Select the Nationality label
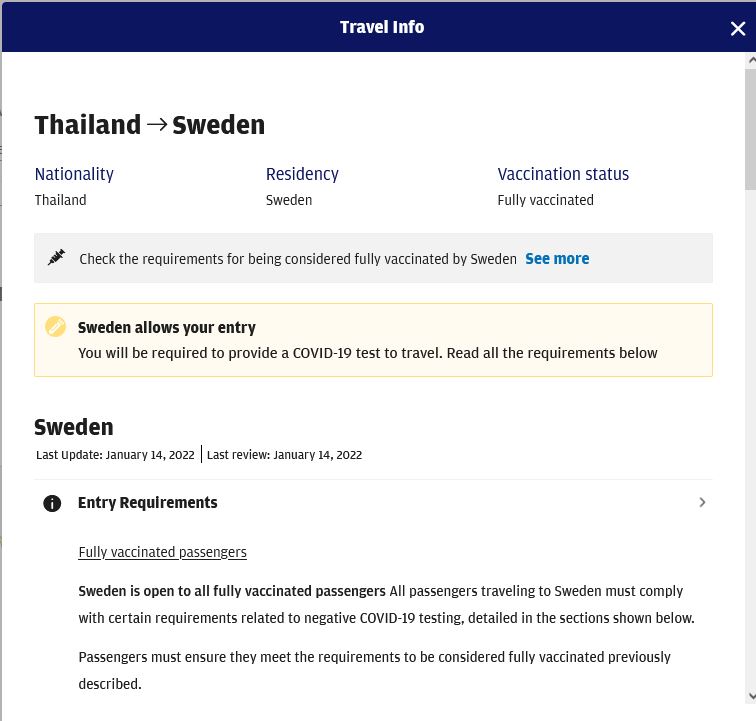The width and height of the screenshot is (756, 721). pyautogui.click(x=74, y=174)
